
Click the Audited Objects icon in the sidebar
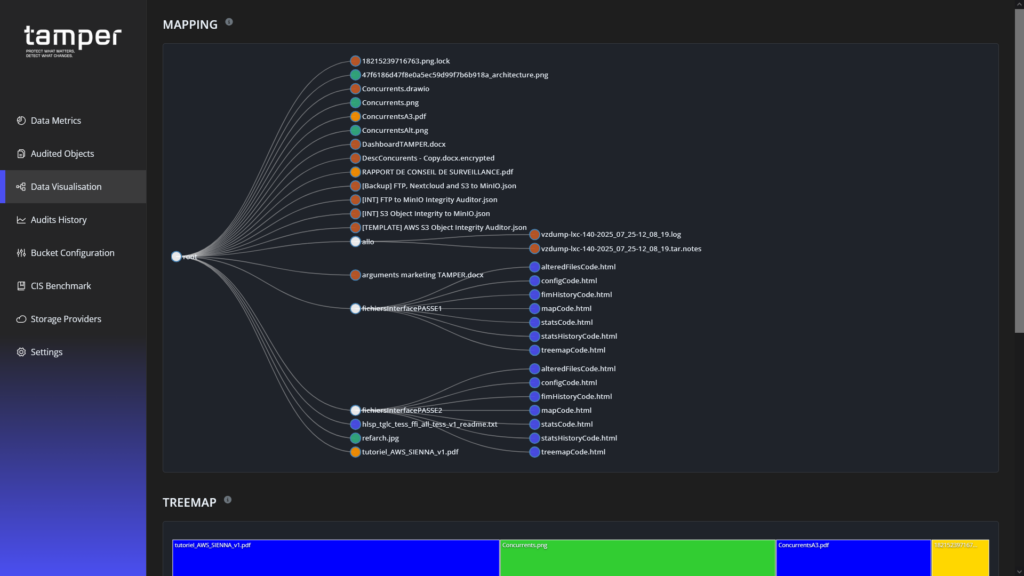[x=21, y=153]
